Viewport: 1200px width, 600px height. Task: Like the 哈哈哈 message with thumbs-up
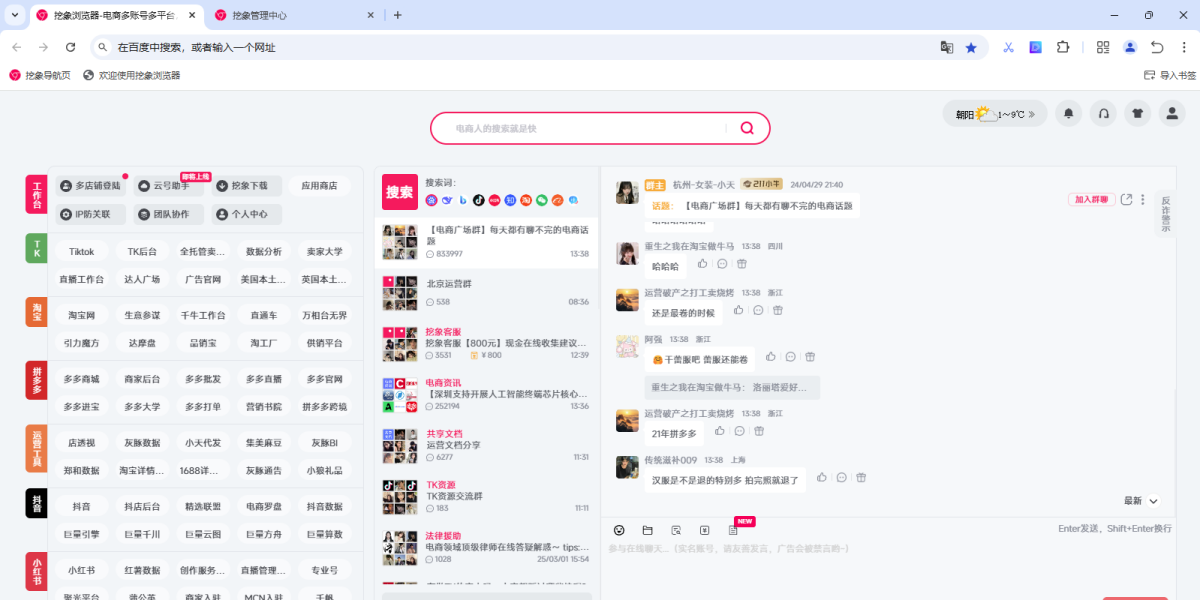(x=702, y=264)
